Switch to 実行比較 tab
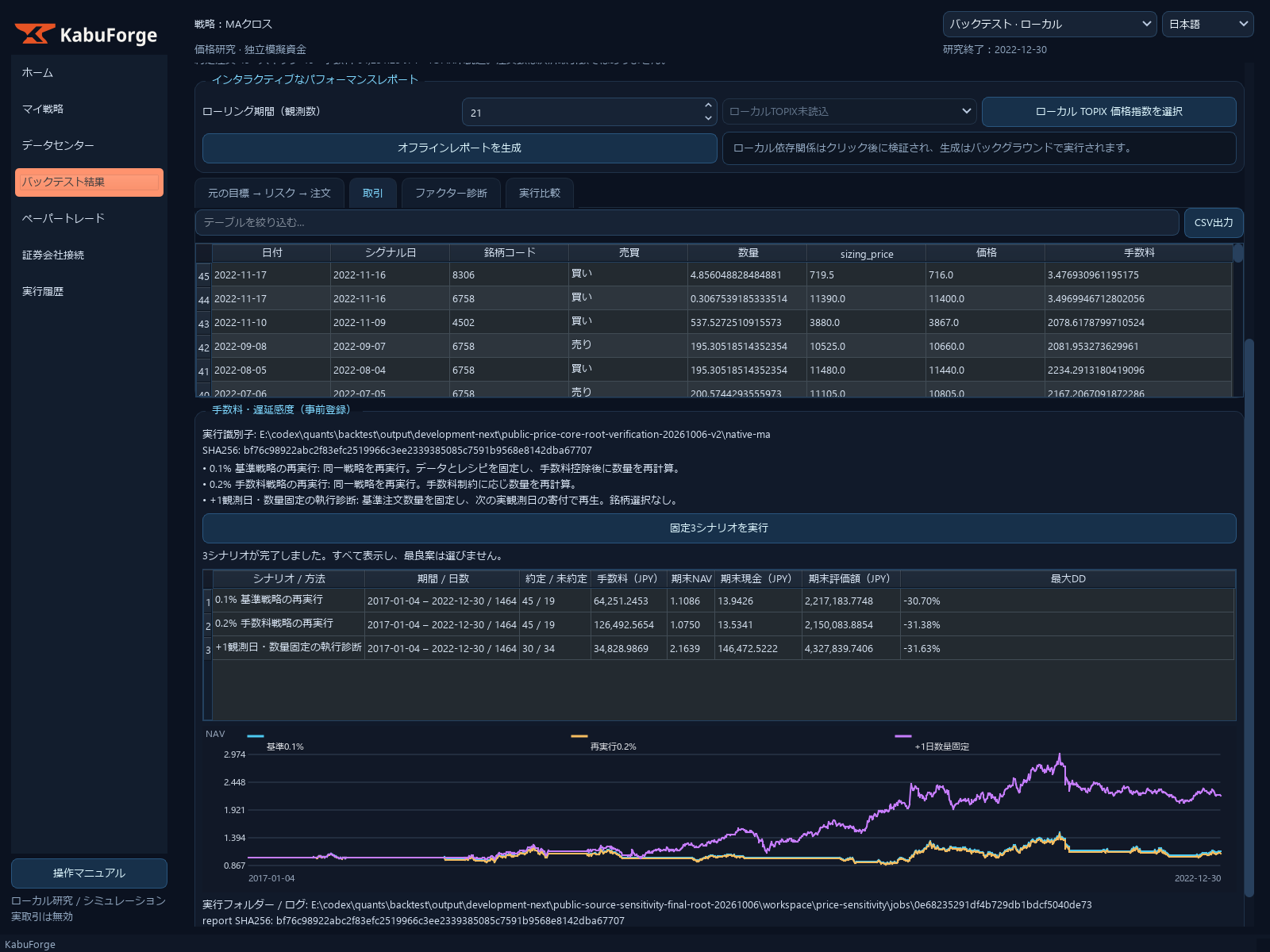This screenshot has width=1270, height=952. pyautogui.click(x=540, y=193)
